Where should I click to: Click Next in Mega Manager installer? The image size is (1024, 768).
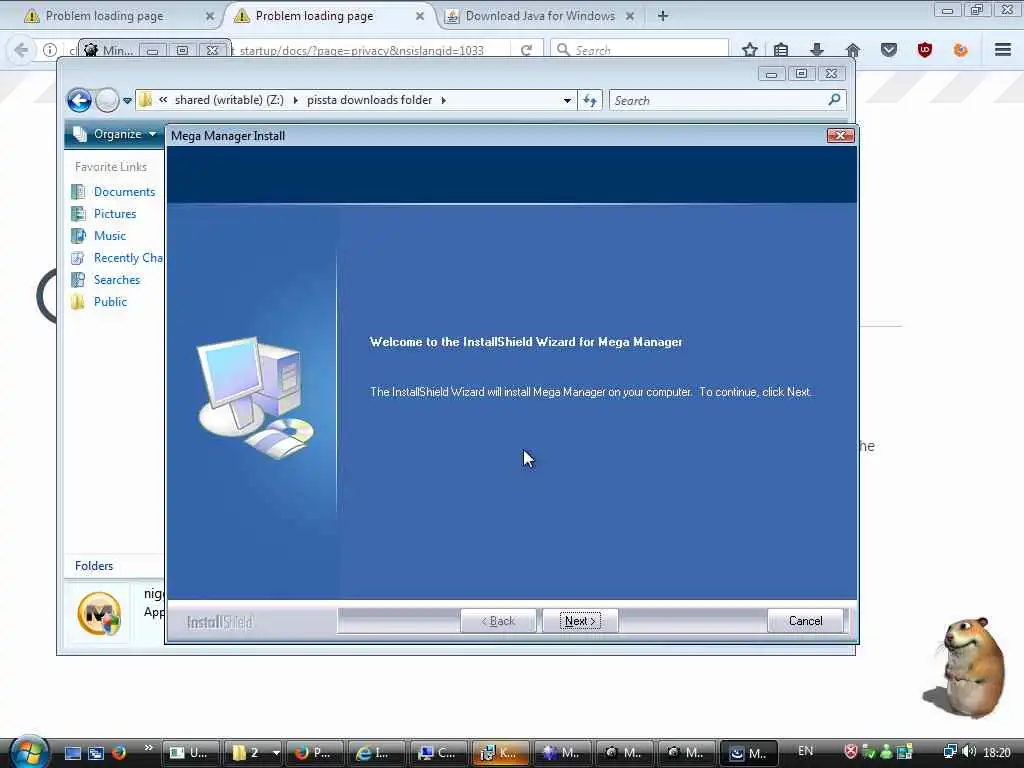[x=580, y=621]
